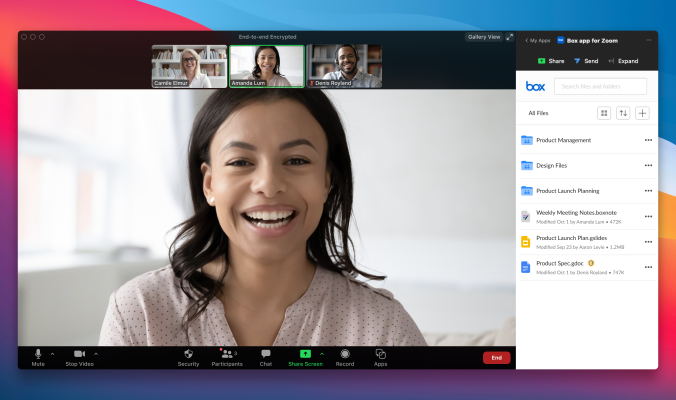The width and height of the screenshot is (676, 400).
Task: Expand video options arrow next to Stop Video
Action: (x=96, y=353)
